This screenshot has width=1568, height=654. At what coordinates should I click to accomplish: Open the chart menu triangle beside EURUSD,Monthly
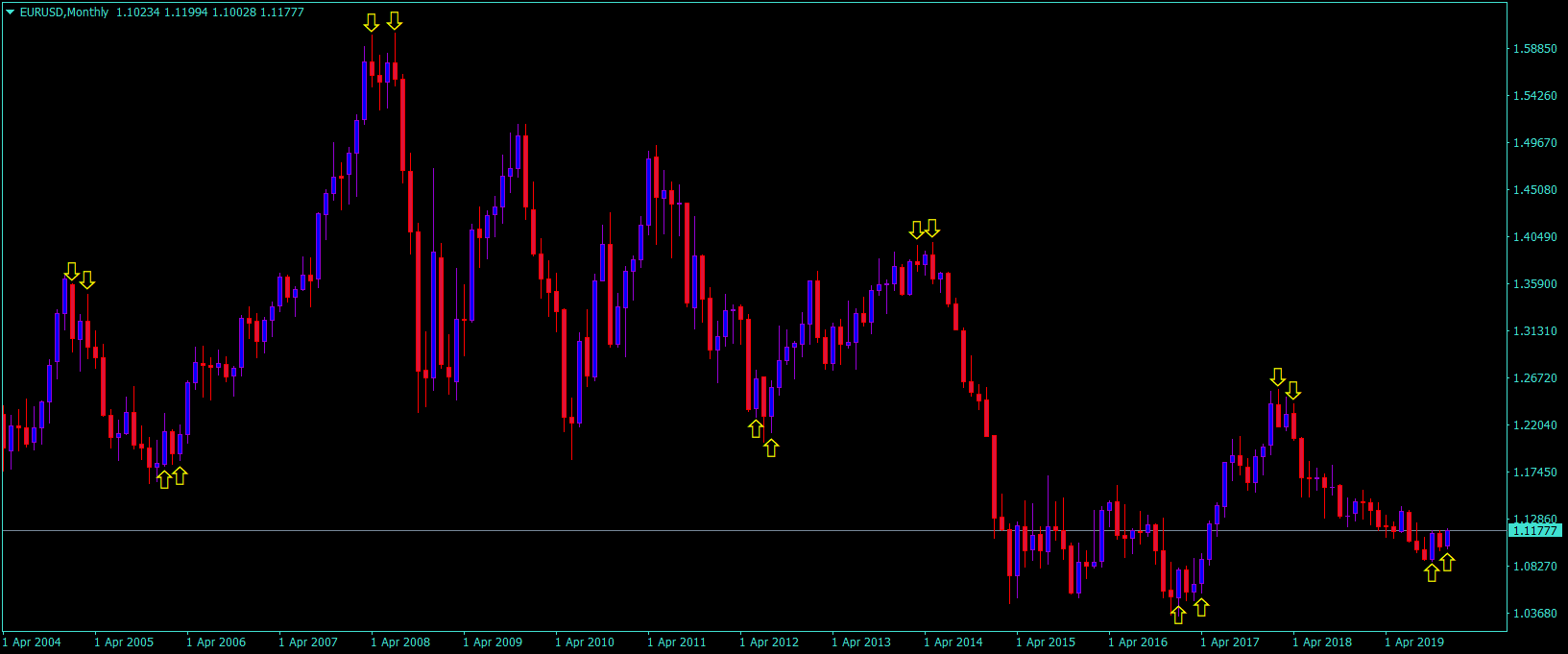point(11,12)
